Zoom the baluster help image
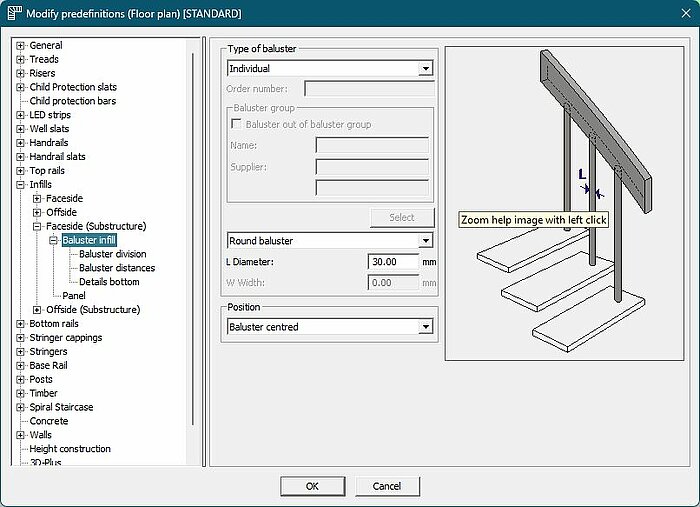The width and height of the screenshot is (700, 507). tap(564, 204)
